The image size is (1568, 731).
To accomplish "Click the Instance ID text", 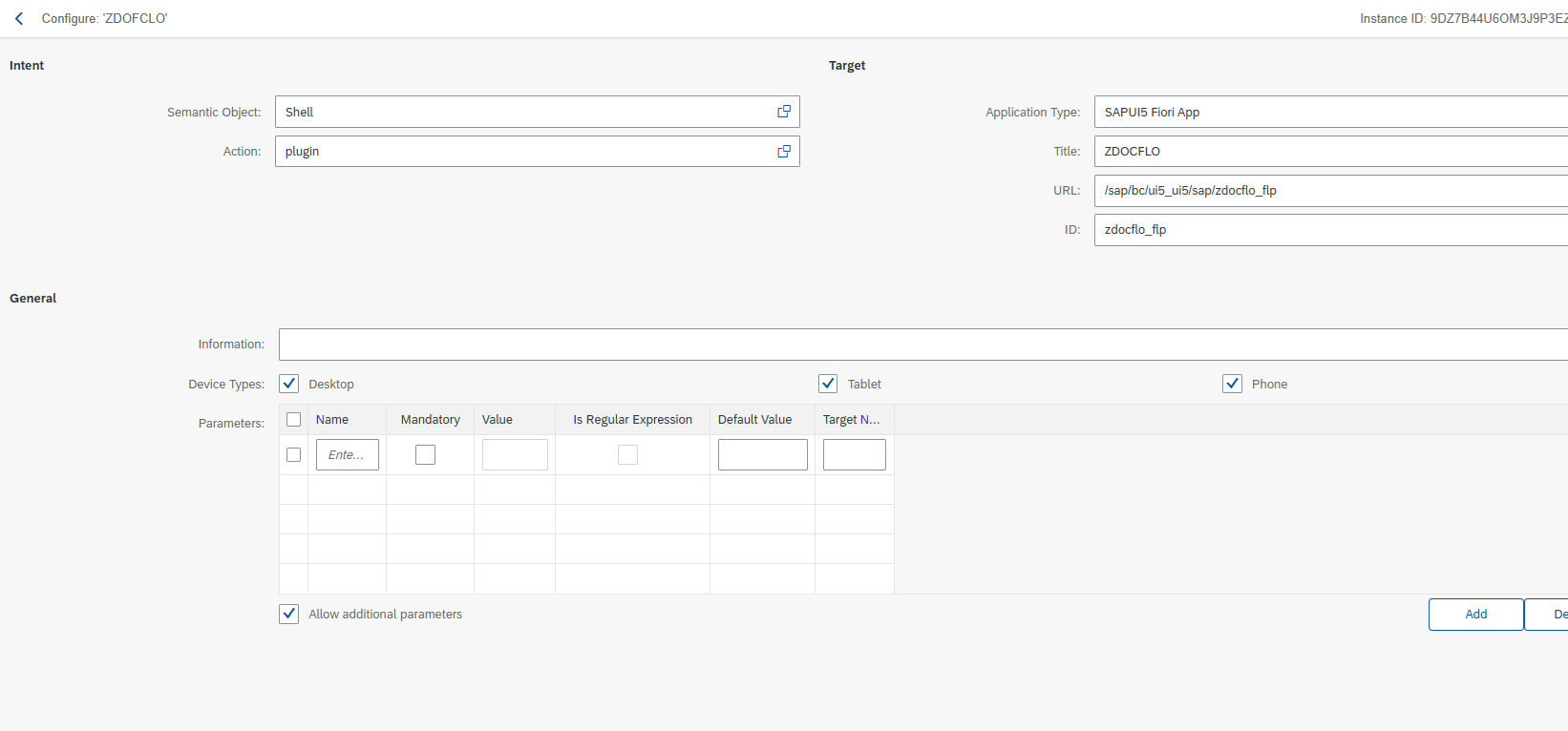I will [1464, 18].
